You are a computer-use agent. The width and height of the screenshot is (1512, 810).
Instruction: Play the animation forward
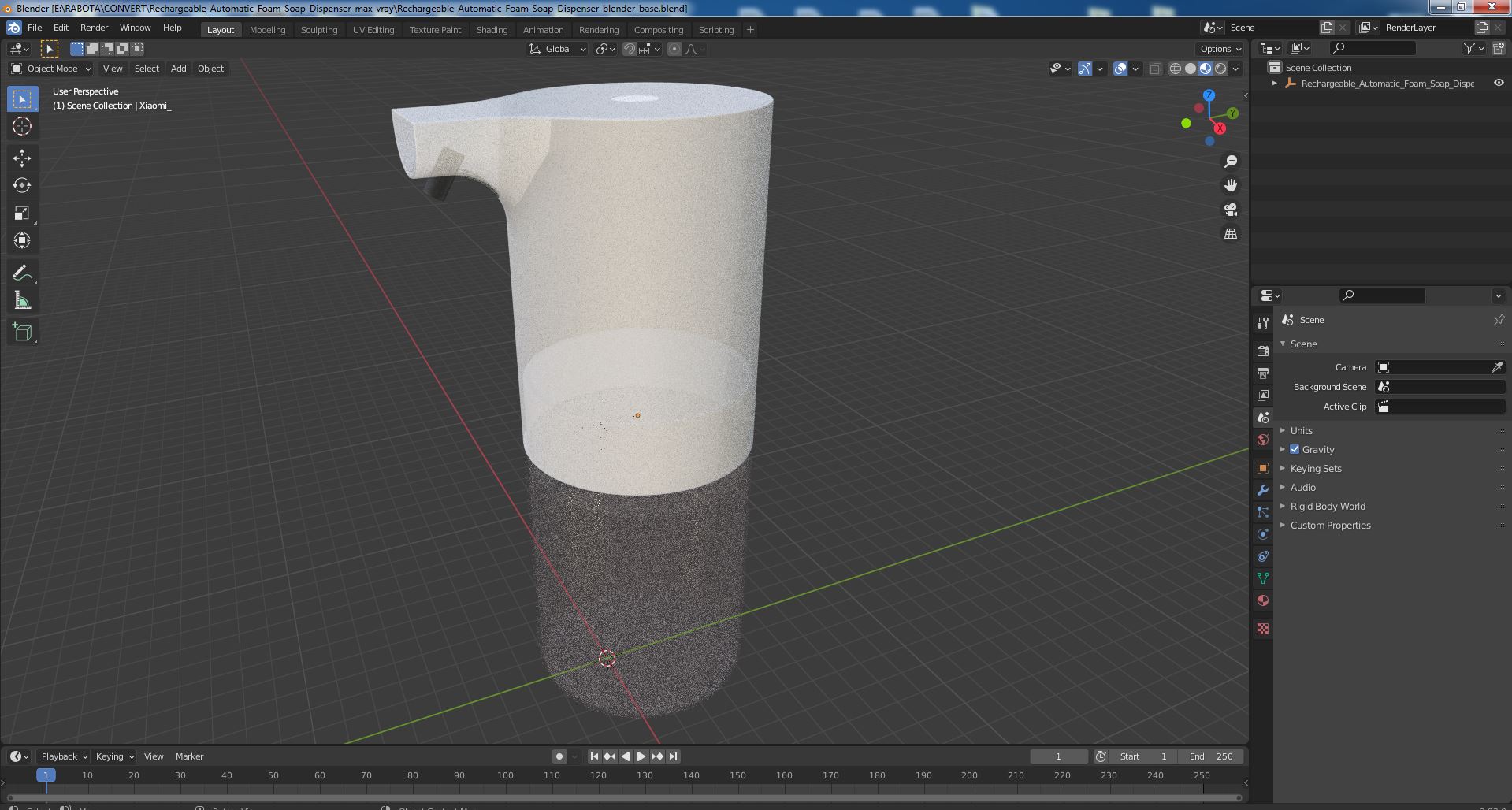tap(641, 756)
